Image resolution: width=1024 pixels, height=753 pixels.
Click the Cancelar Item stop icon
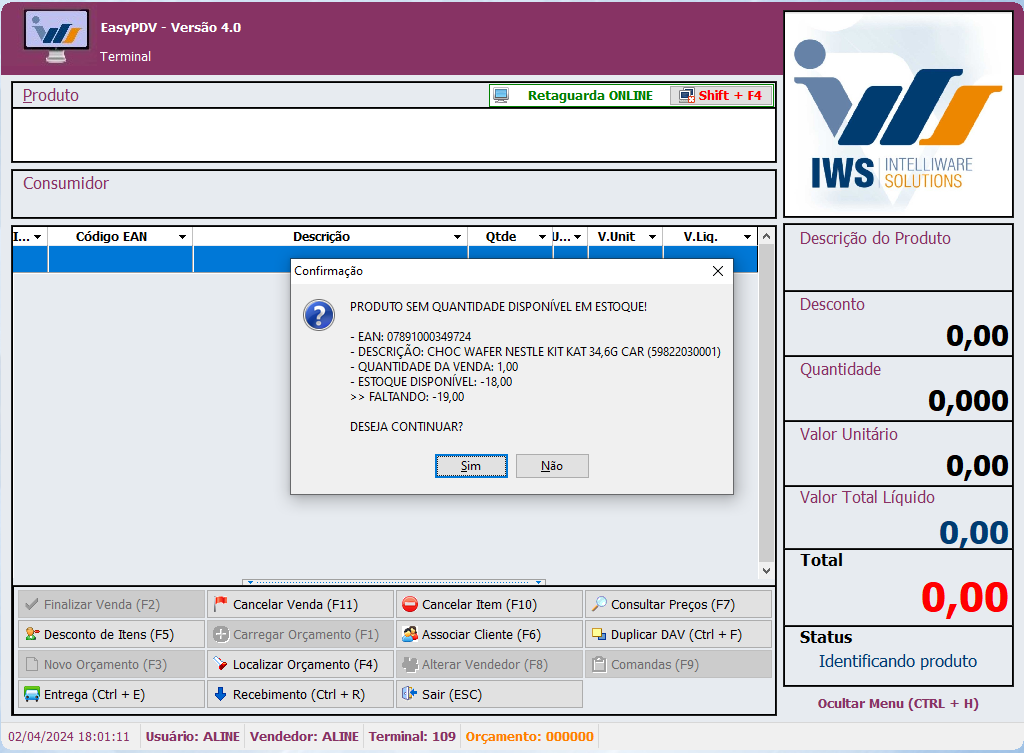pyautogui.click(x=409, y=604)
